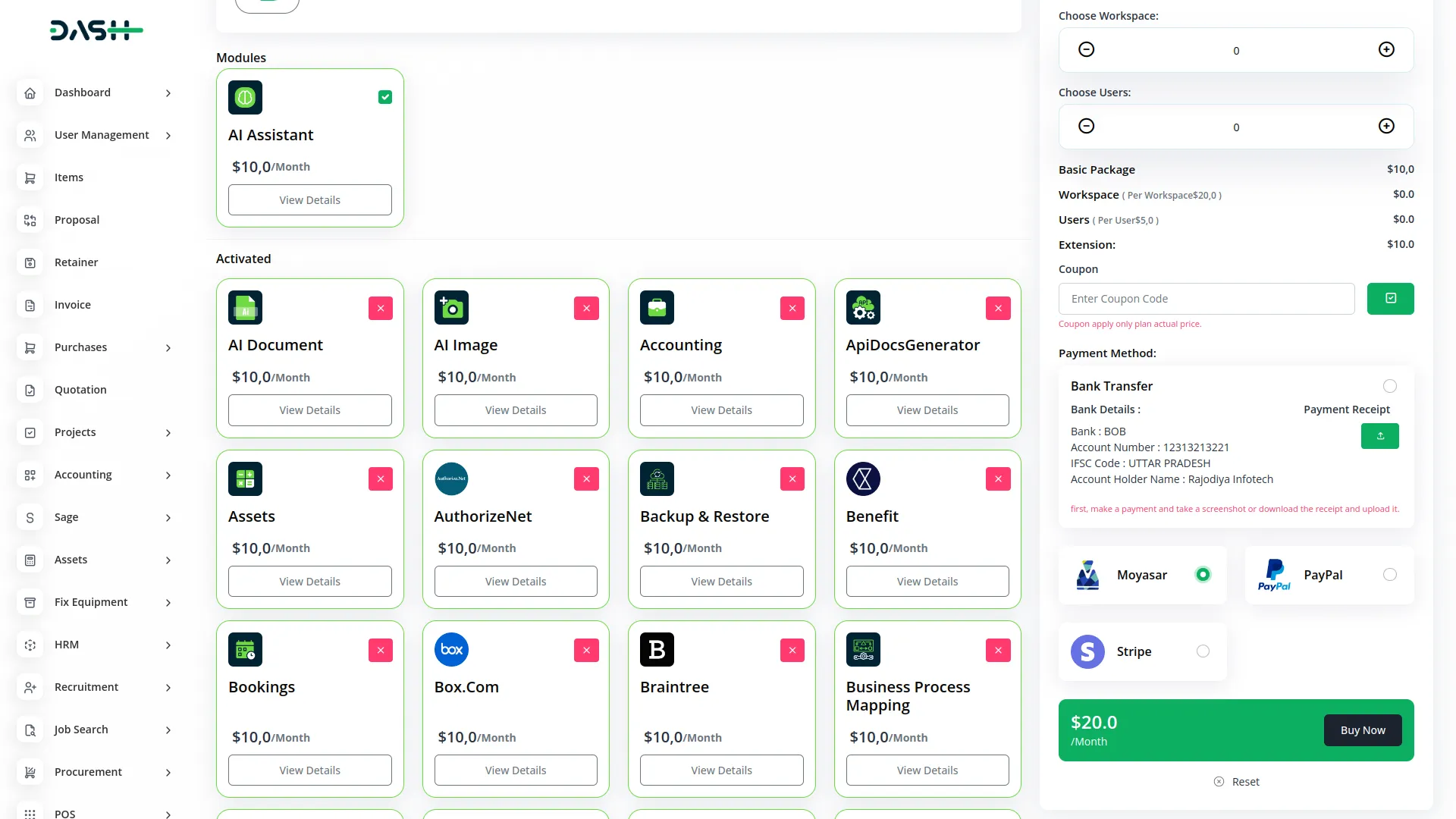
Task: Click the Enter Coupon Code field
Action: [1206, 299]
